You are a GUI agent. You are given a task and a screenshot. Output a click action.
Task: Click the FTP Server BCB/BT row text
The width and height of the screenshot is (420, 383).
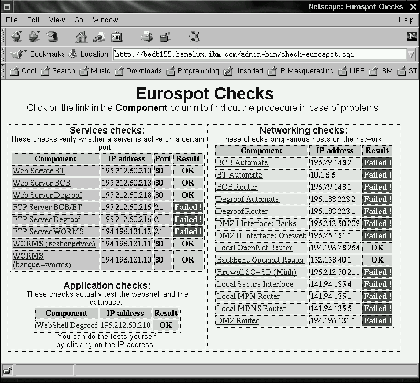tap(47, 207)
